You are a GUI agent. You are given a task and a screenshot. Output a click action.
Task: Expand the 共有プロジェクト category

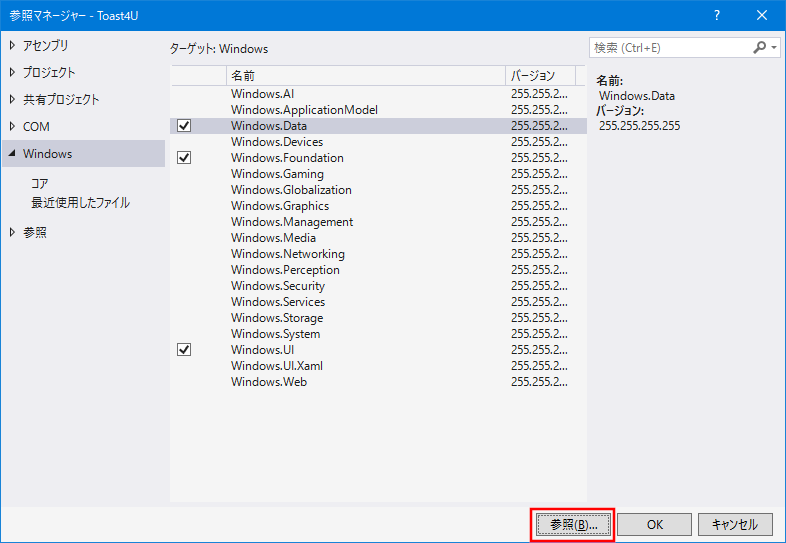click(12, 99)
